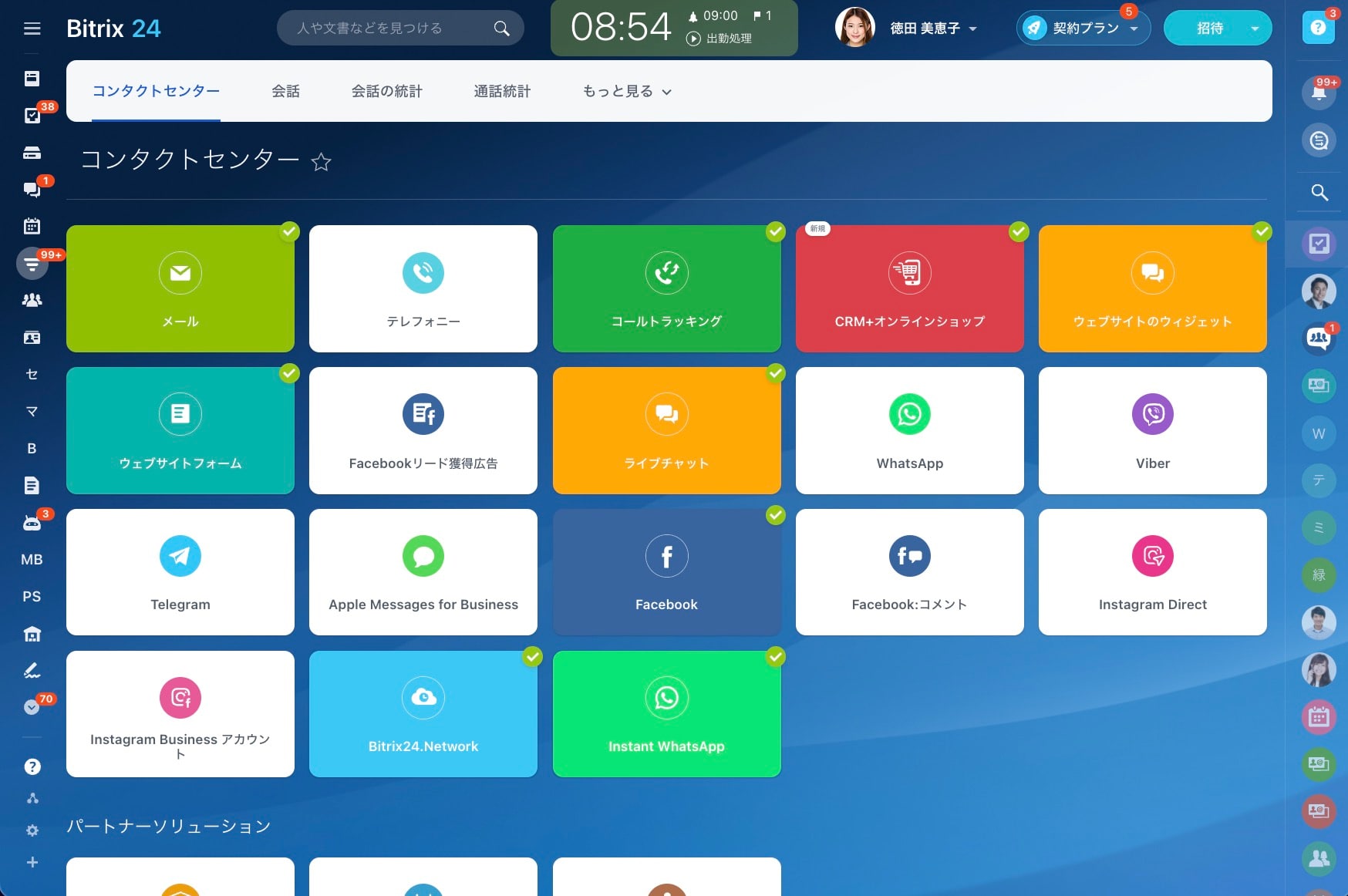Image resolution: width=1348 pixels, height=896 pixels.
Task: Select the コンタクトセンター tab
Action: tap(156, 91)
